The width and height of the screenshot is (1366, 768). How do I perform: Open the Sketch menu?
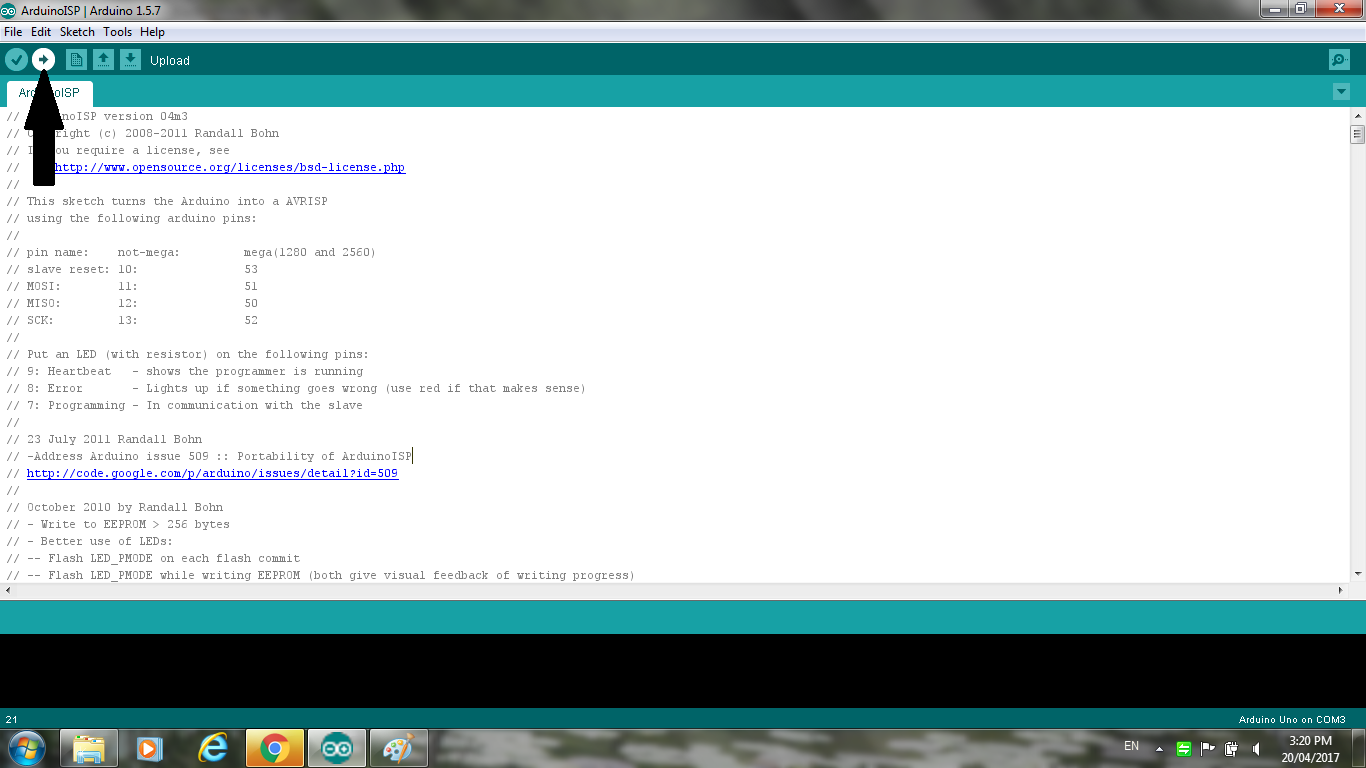(77, 32)
